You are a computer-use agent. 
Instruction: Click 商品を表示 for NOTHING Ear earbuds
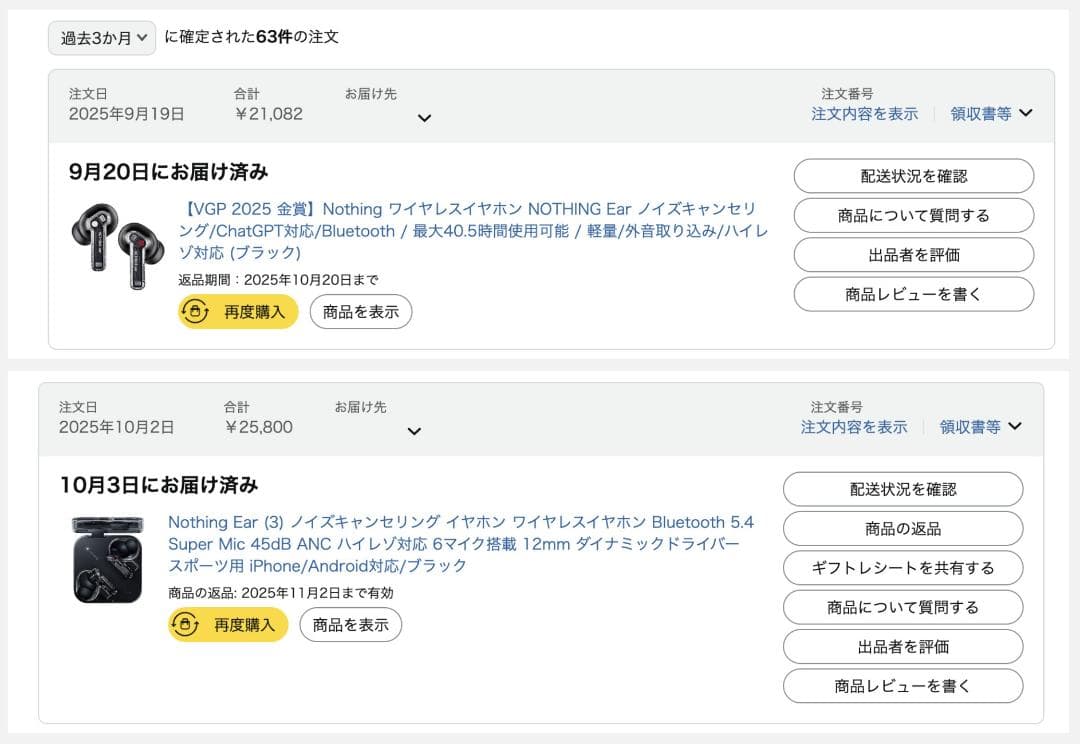pyautogui.click(x=361, y=312)
